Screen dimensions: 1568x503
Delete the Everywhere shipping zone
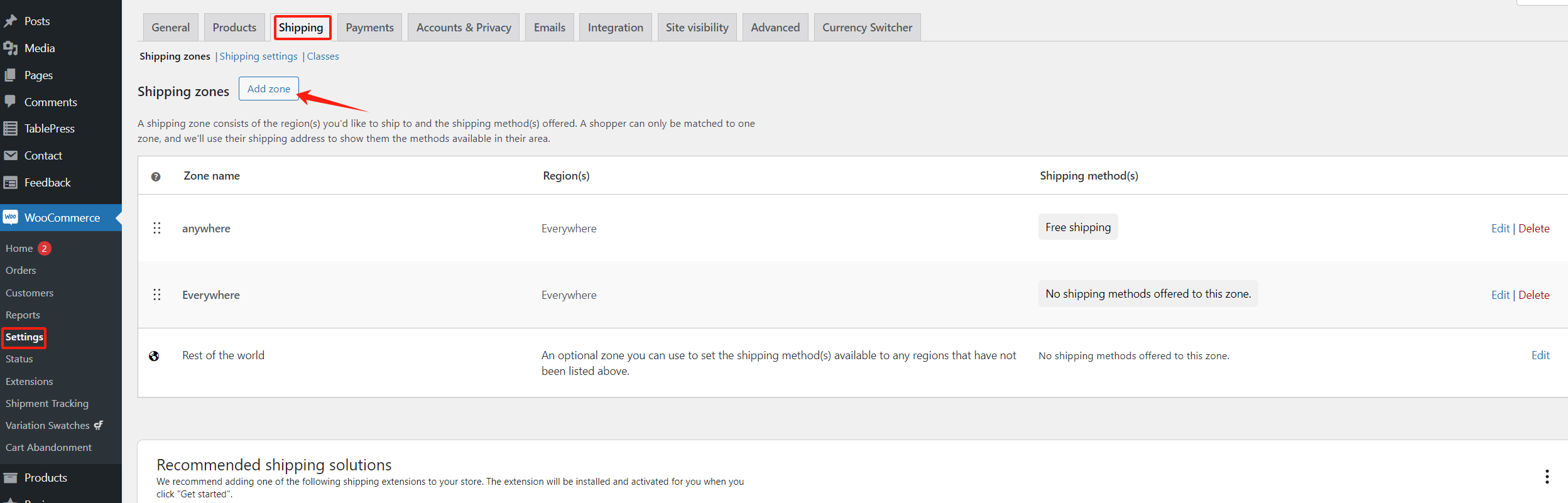[1533, 295]
